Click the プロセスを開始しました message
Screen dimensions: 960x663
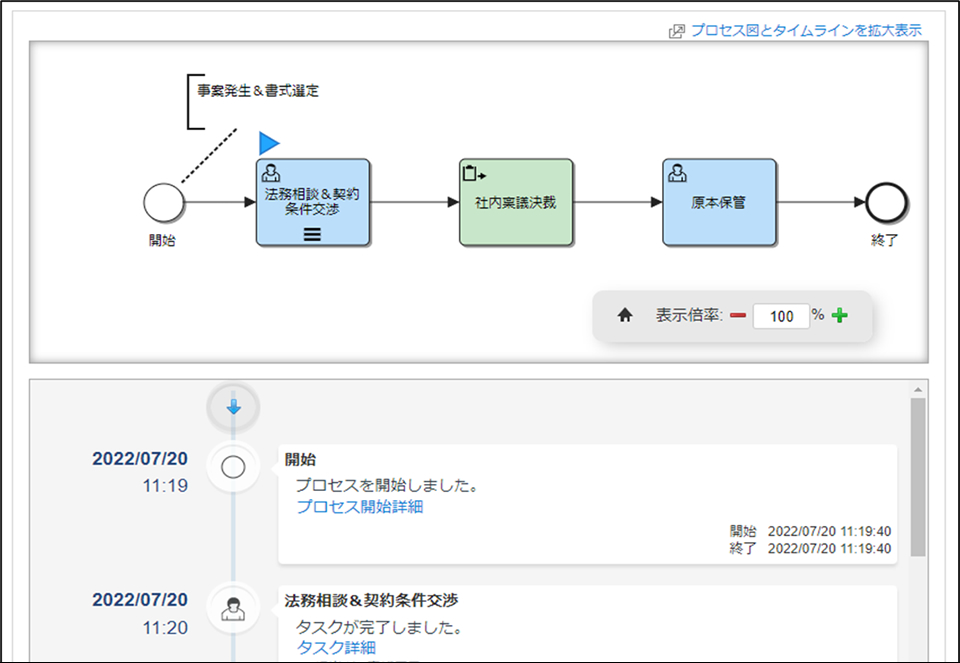387,485
